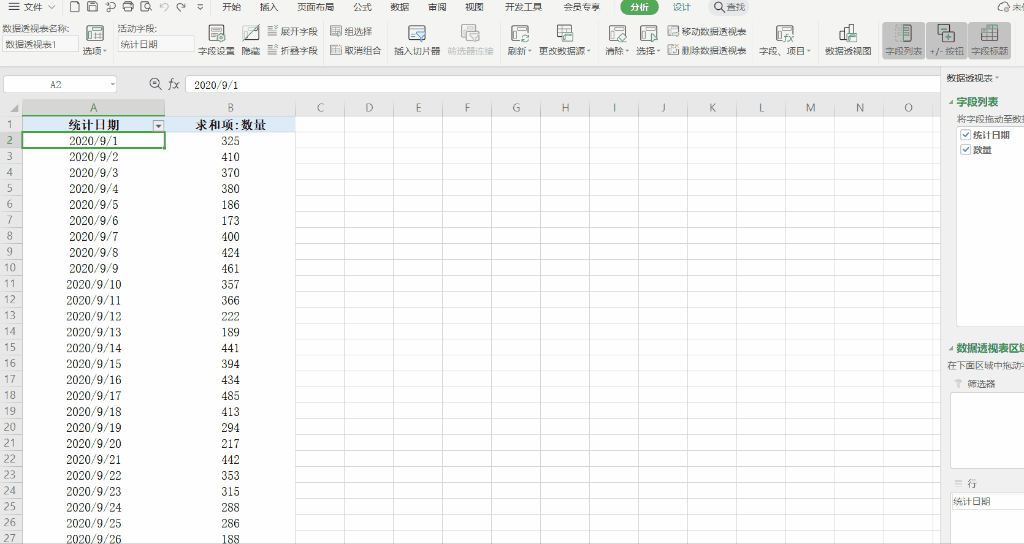
Task: Click 删除数据透视表 delete pivot table
Action: coord(707,50)
